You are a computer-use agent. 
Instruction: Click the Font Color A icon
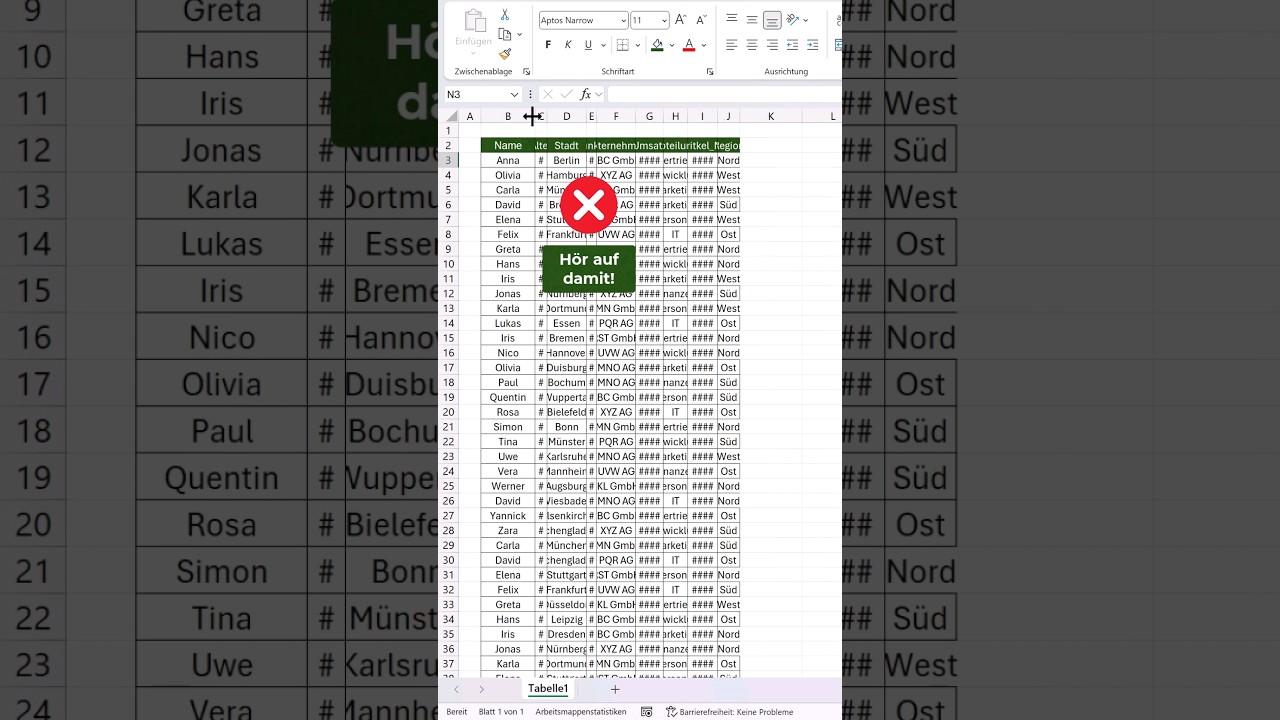pyautogui.click(x=689, y=45)
